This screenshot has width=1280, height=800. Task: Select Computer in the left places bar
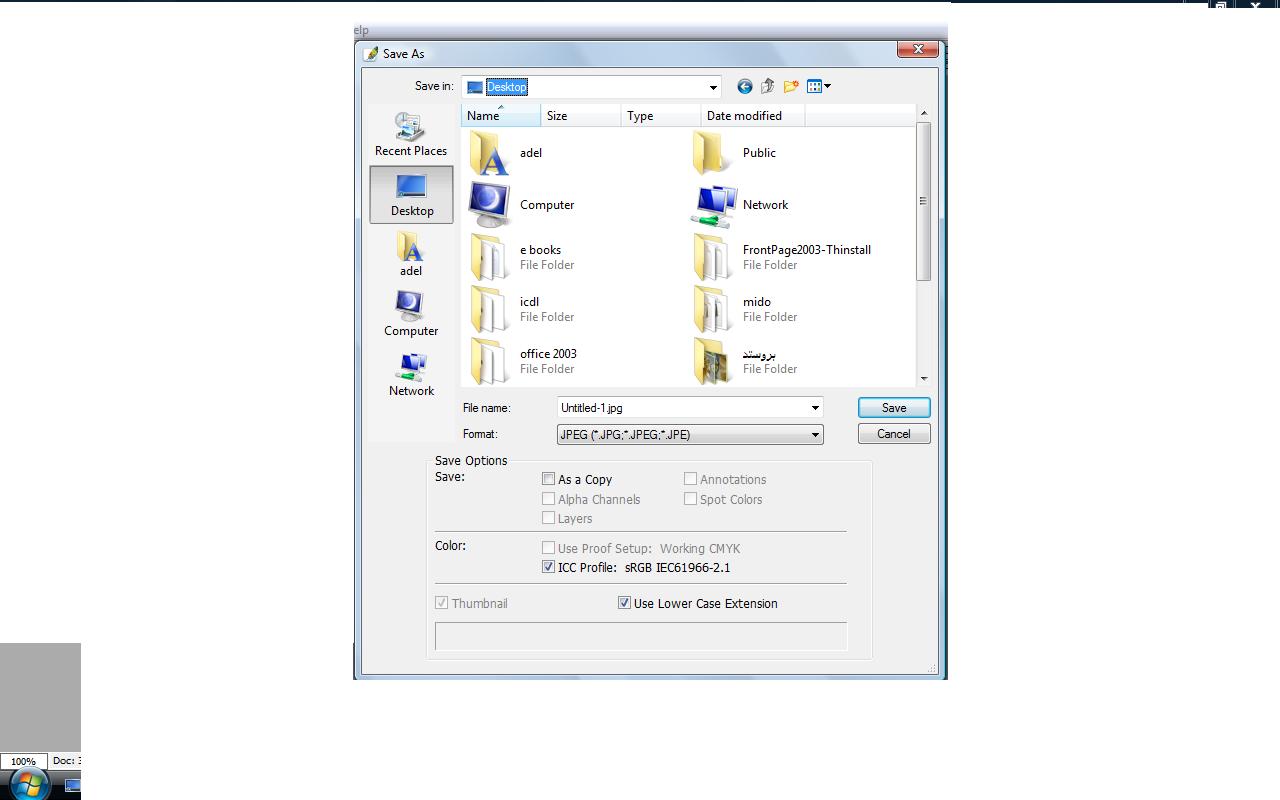(410, 314)
